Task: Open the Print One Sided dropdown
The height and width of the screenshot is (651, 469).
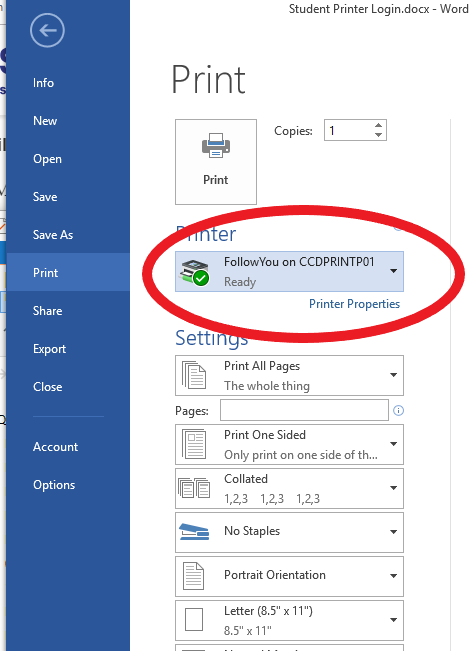Action: 289,444
